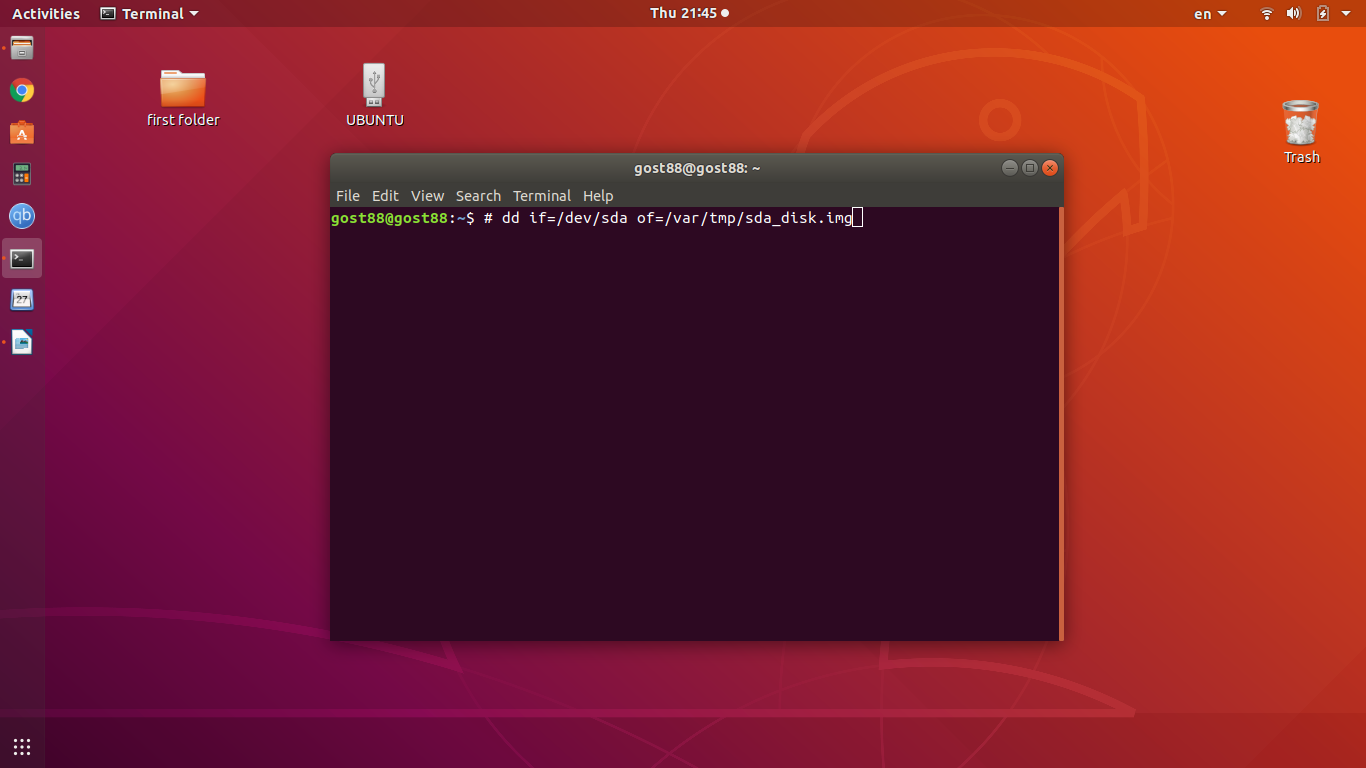This screenshot has height=768, width=1366.
Task: Open the system menu dropdown arrow
Action: (1348, 14)
